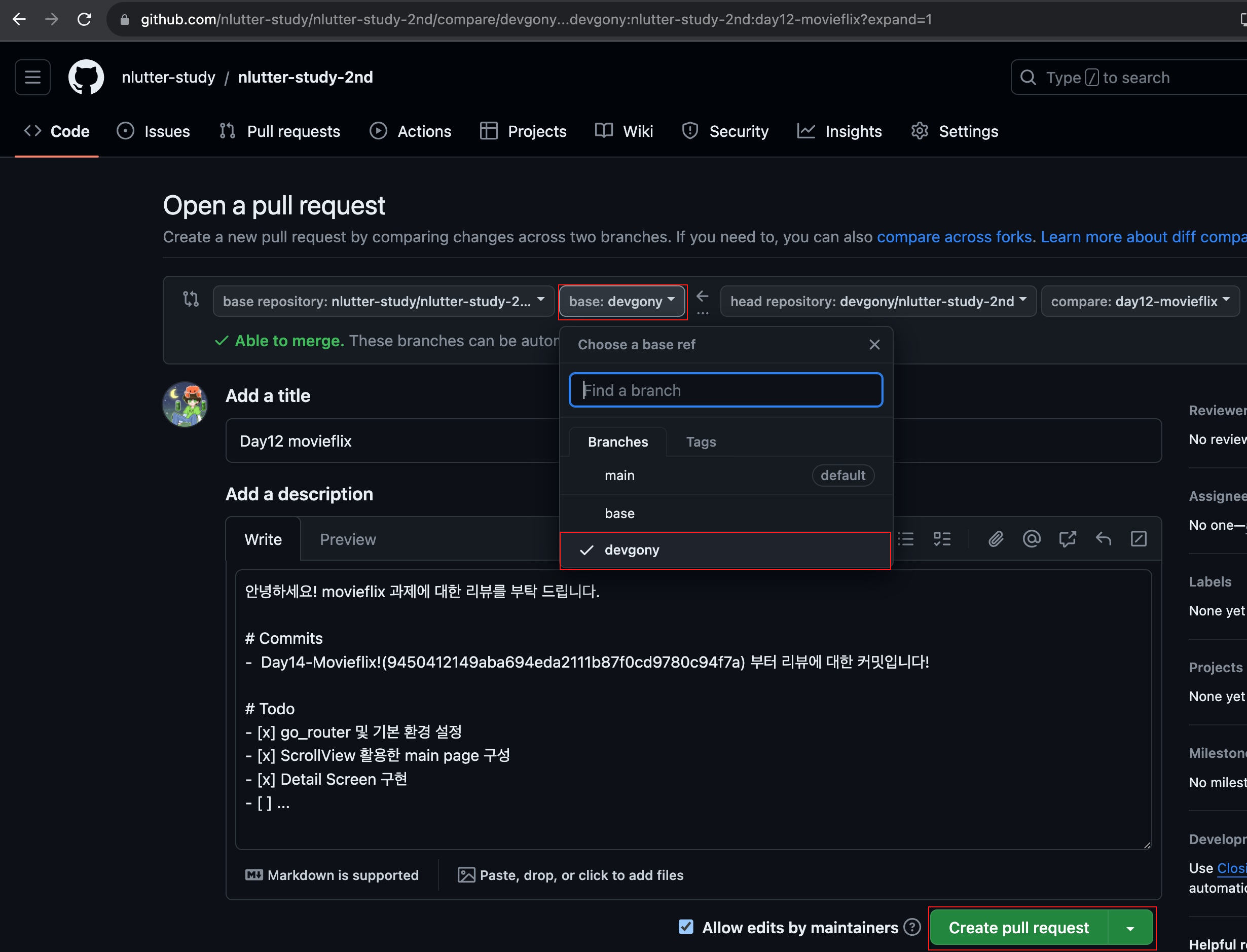Click the cross-reference icon in editor toolbar

[x=1067, y=539]
